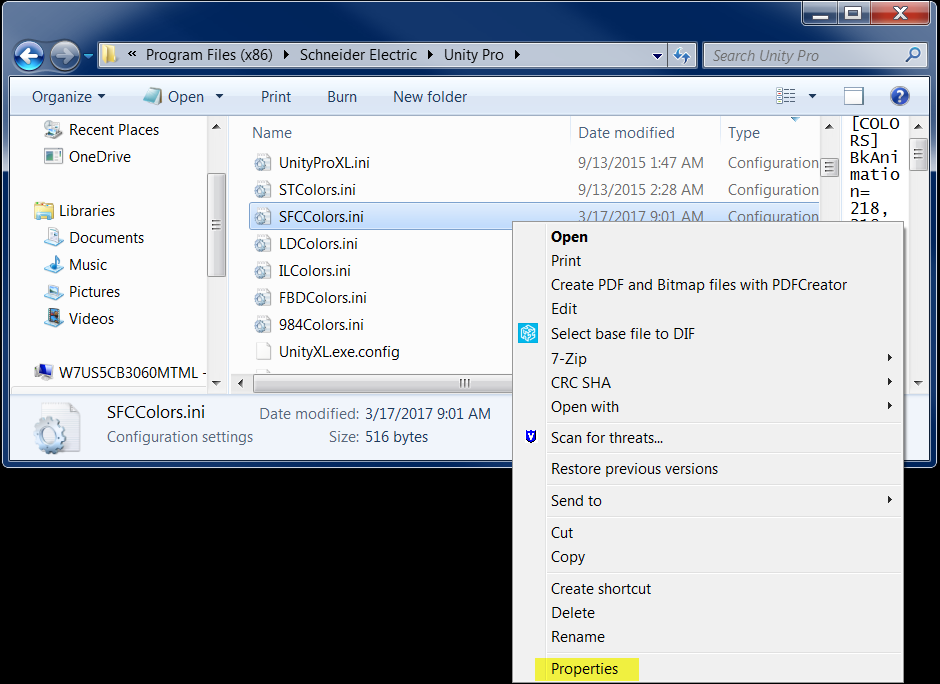Screen dimensions: 940x684
Task: Select the UnityProXL.ini file icon
Action: tap(262, 163)
